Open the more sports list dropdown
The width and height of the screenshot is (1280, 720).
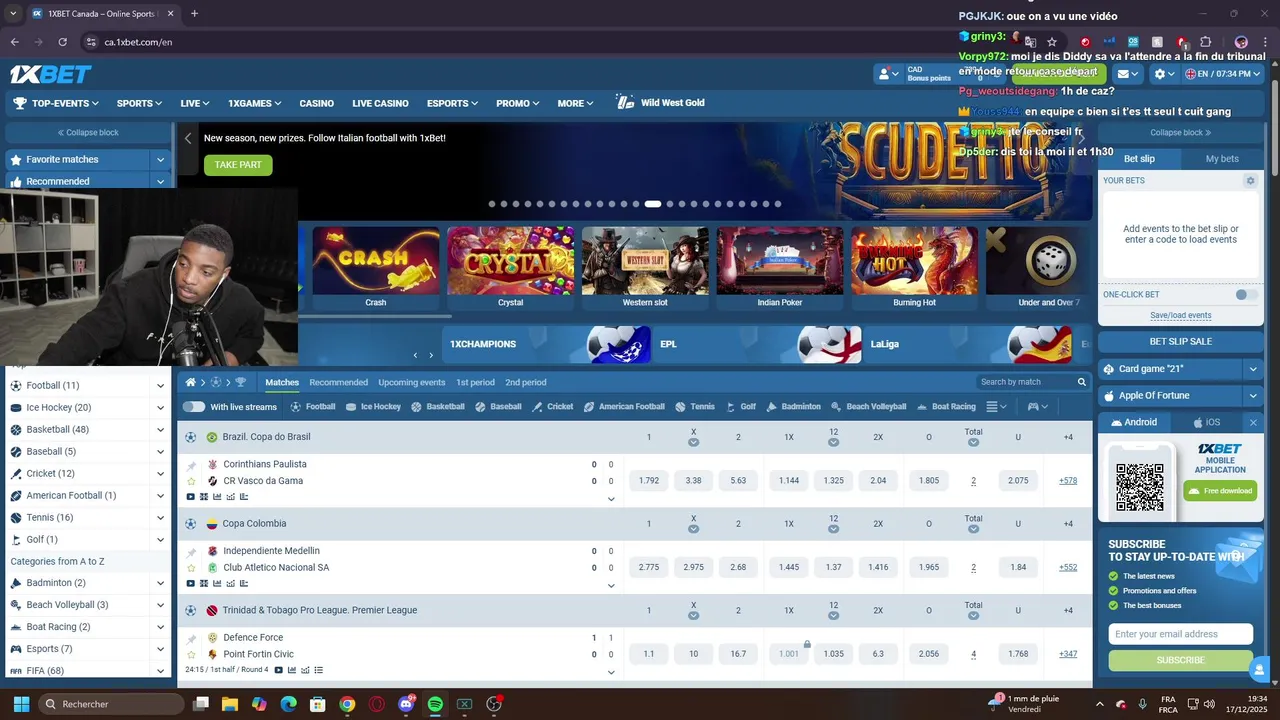[x=997, y=407]
